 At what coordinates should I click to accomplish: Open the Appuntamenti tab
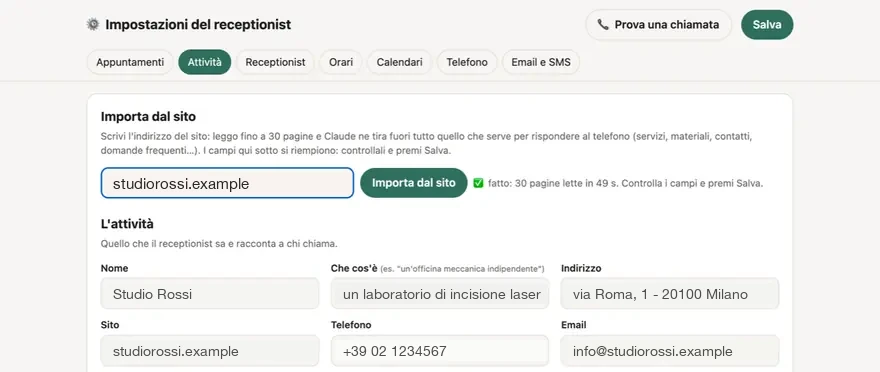[x=130, y=62]
